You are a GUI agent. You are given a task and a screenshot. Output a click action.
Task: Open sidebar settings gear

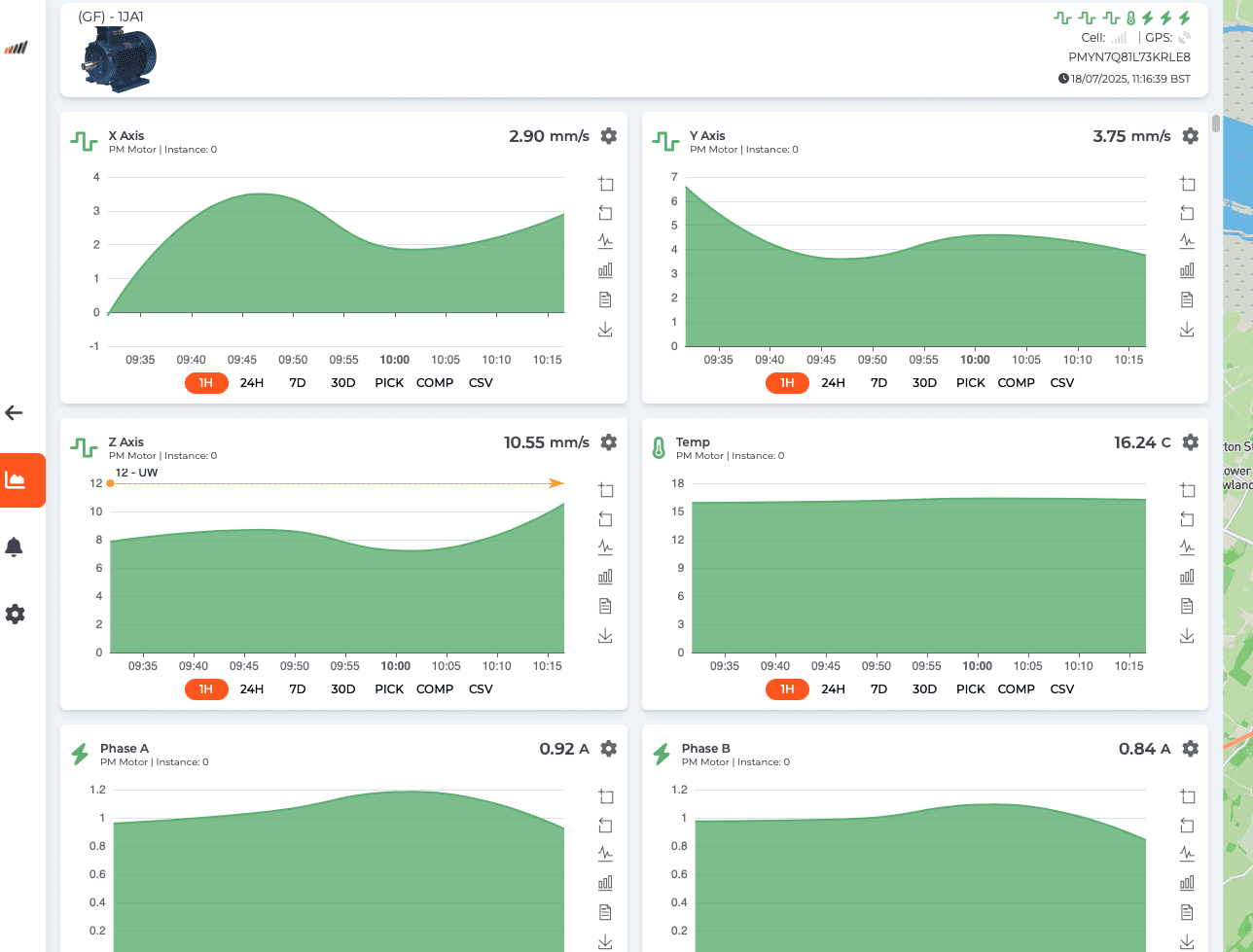[15, 615]
